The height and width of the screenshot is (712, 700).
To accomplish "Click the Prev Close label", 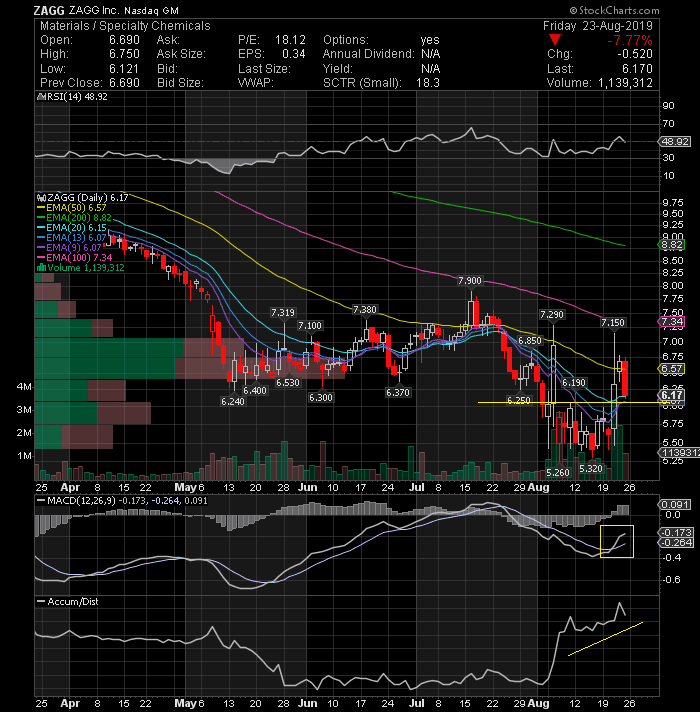I will click(72, 83).
